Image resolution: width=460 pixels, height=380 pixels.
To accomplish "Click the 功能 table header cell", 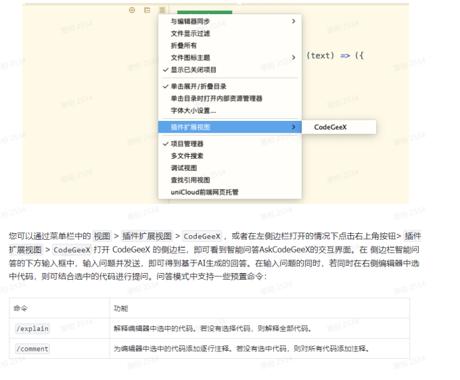I will tap(259, 308).
